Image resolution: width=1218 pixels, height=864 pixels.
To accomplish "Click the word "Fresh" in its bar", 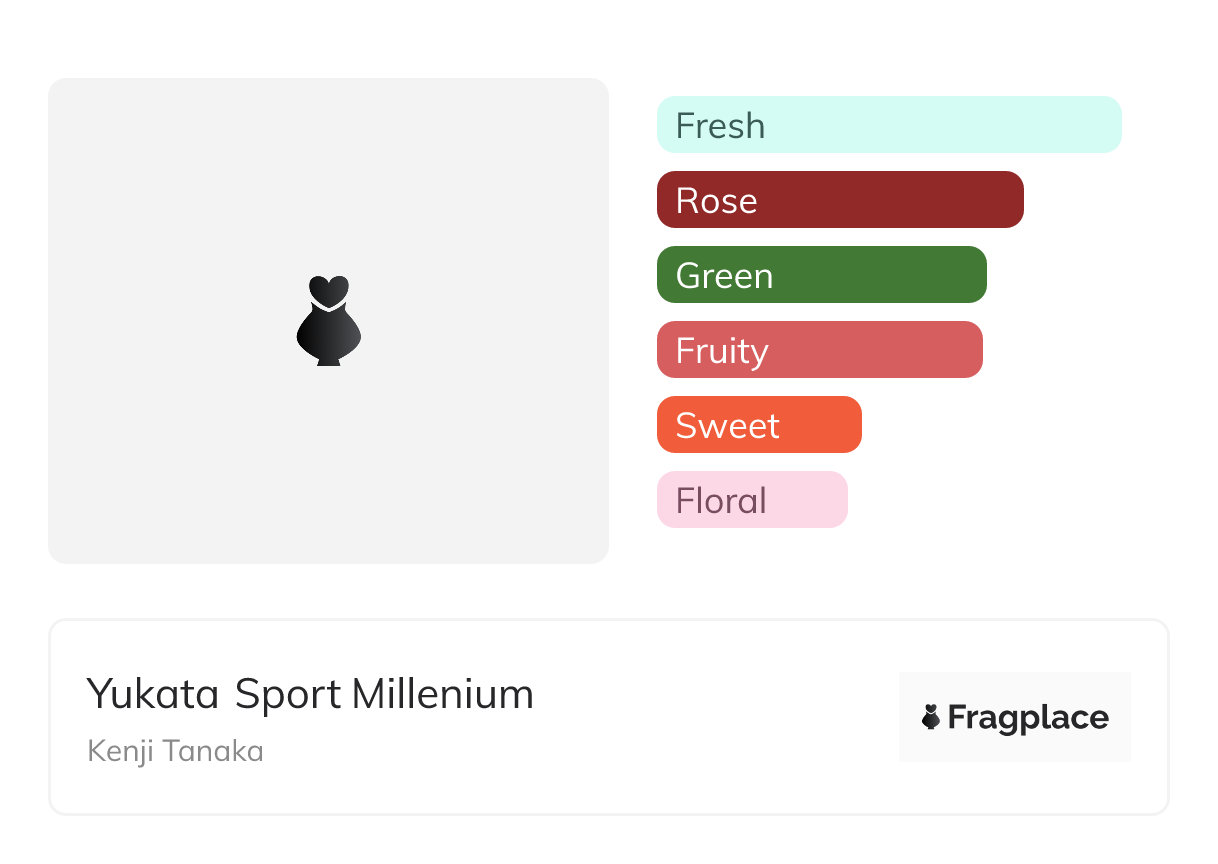I will (720, 126).
